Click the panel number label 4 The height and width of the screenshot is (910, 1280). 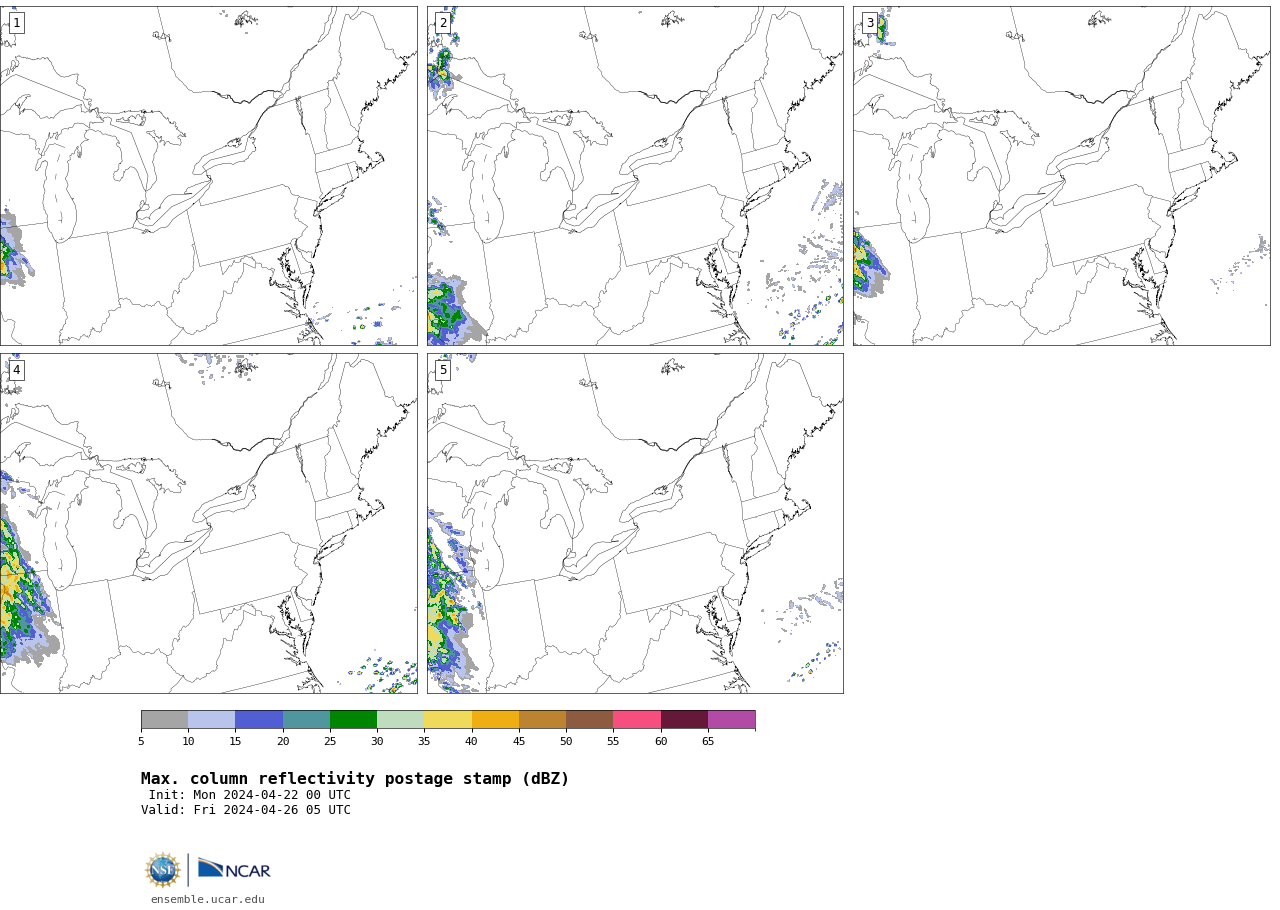click(16, 370)
